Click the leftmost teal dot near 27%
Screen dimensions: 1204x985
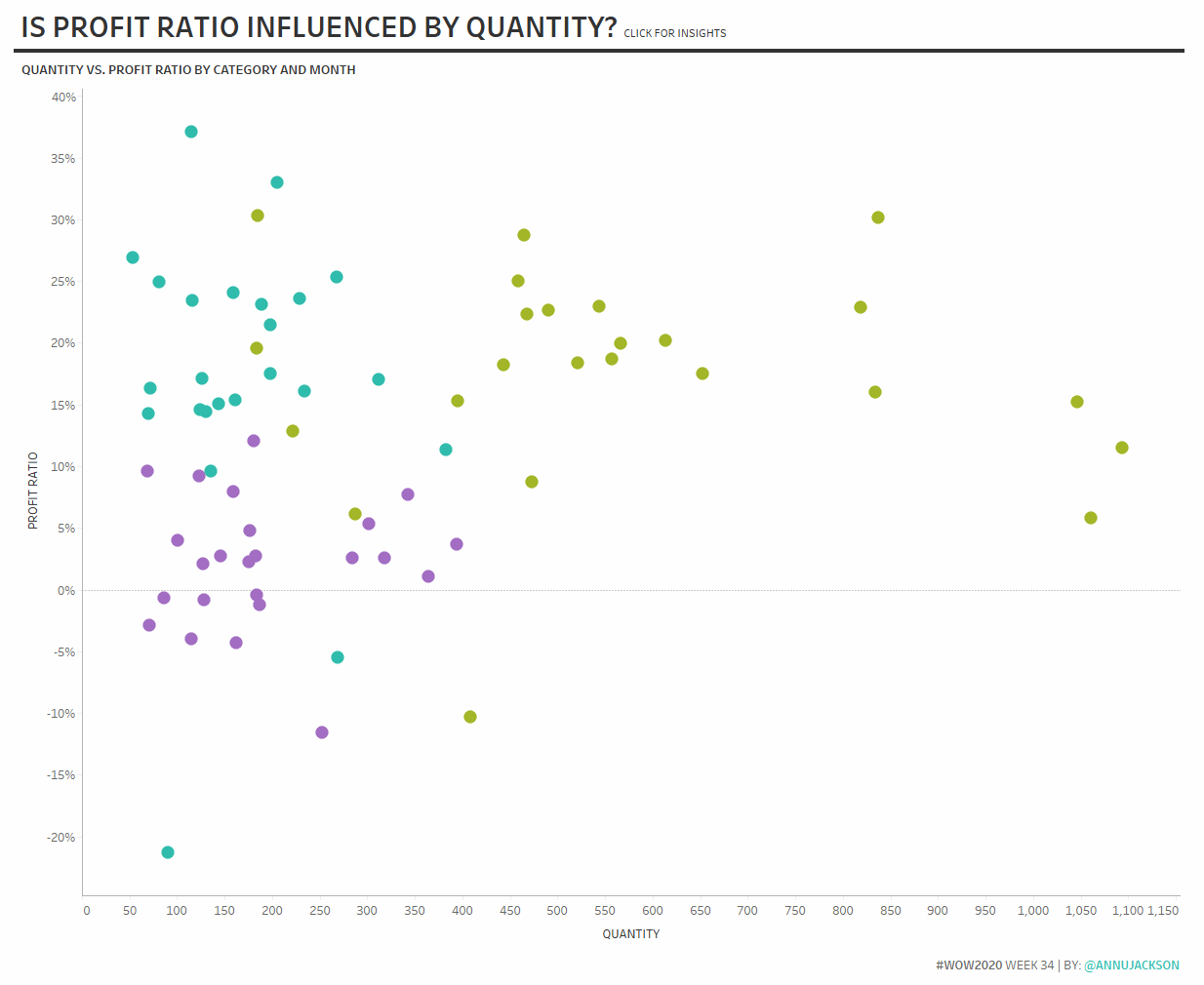(133, 257)
